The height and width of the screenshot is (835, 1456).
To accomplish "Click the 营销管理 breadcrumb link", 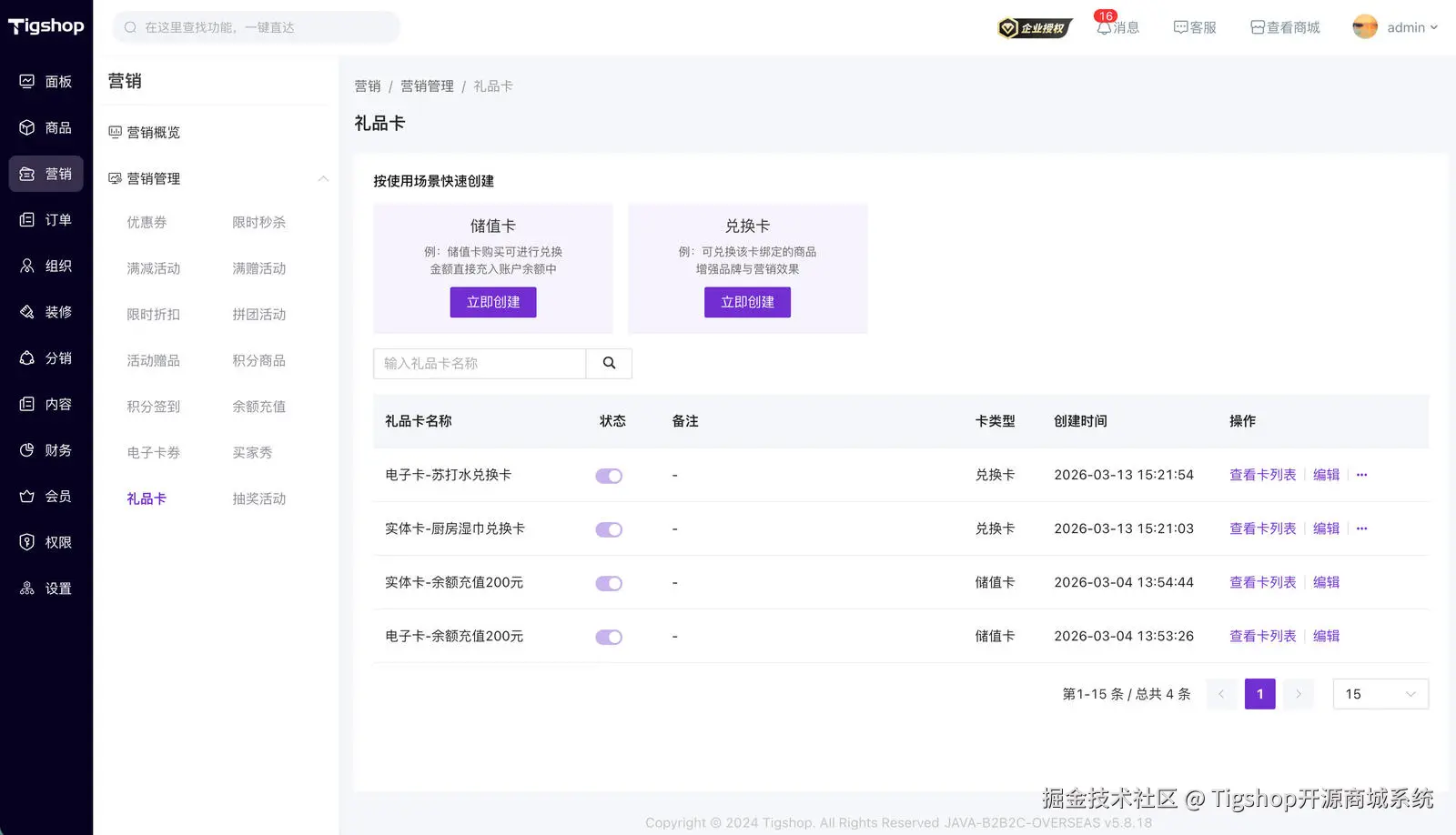I will [427, 86].
